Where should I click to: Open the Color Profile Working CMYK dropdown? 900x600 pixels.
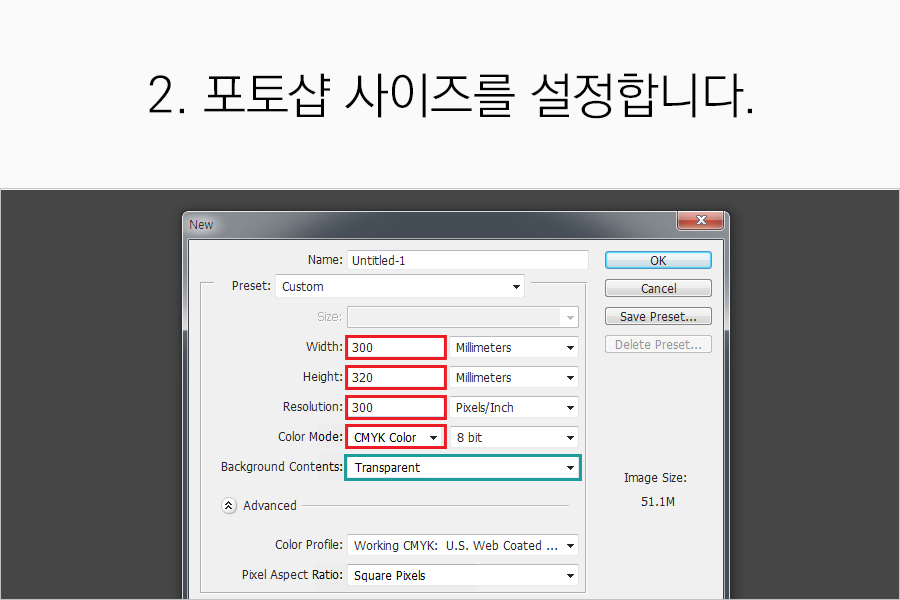click(462, 546)
